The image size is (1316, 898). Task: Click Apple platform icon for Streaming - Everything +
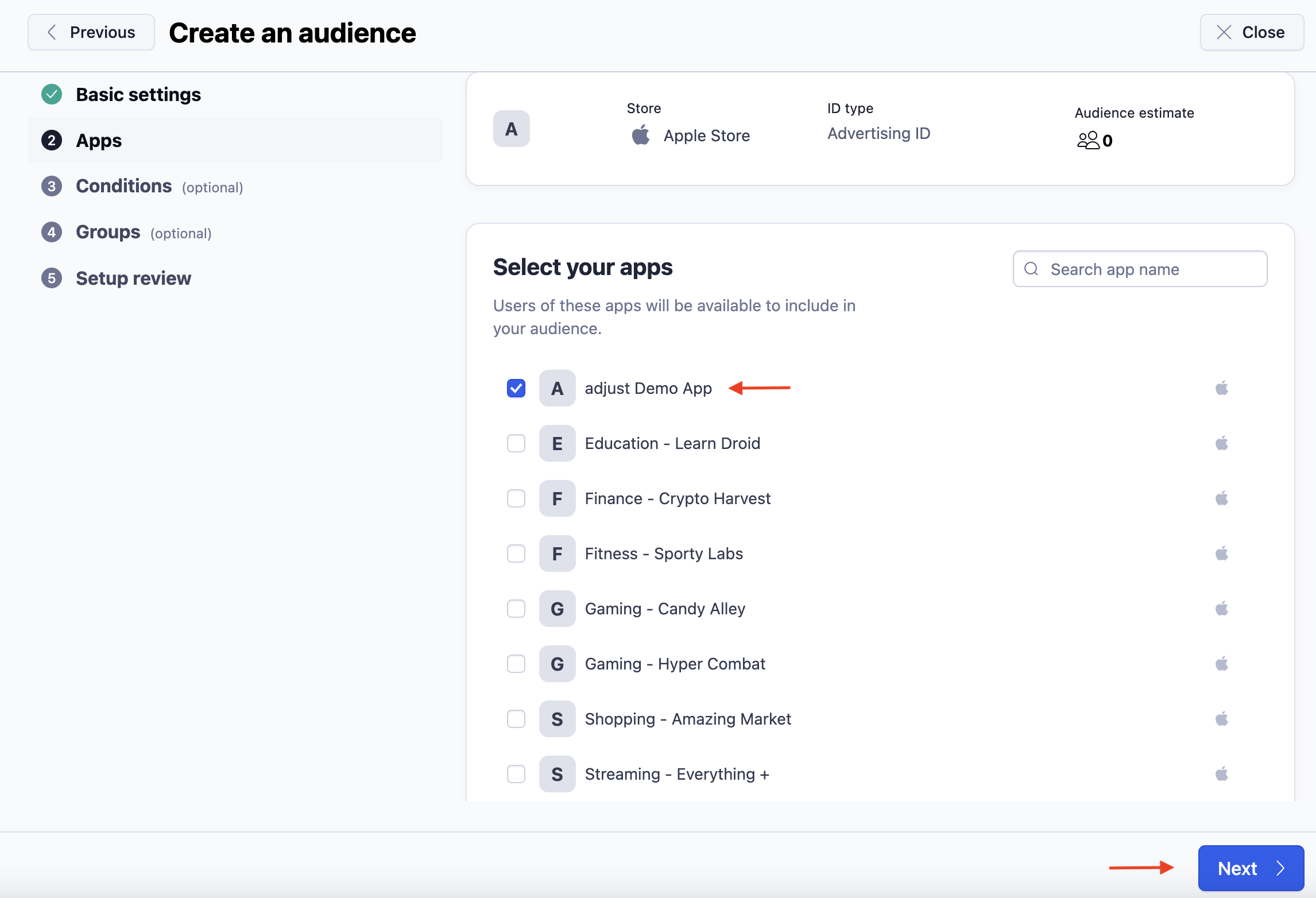pyautogui.click(x=1222, y=774)
